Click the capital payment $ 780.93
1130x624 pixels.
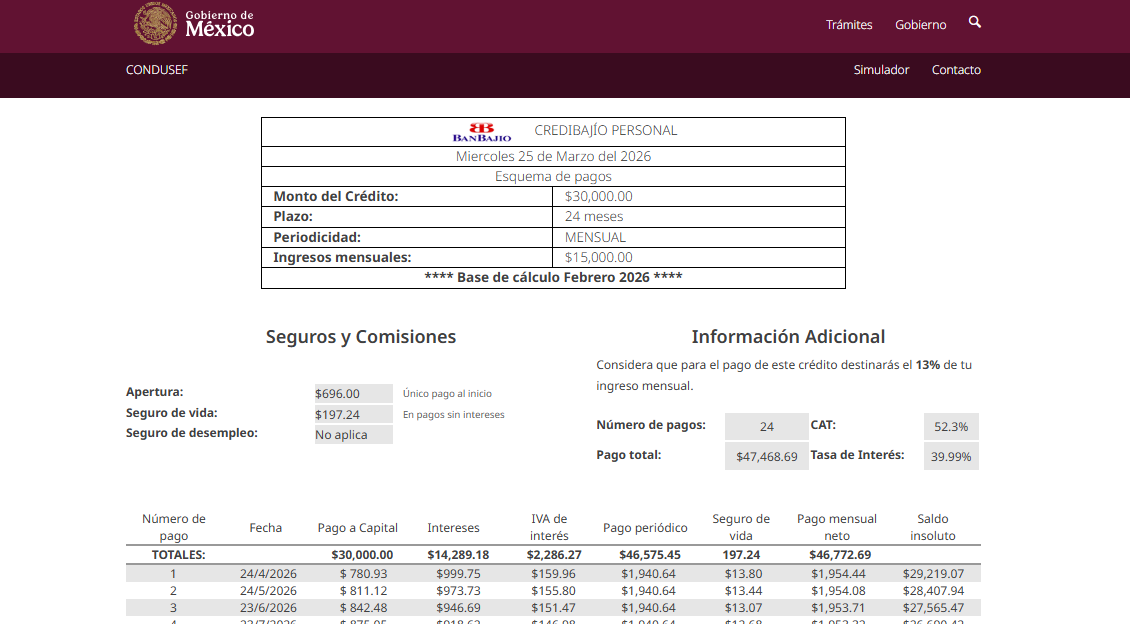pos(363,574)
